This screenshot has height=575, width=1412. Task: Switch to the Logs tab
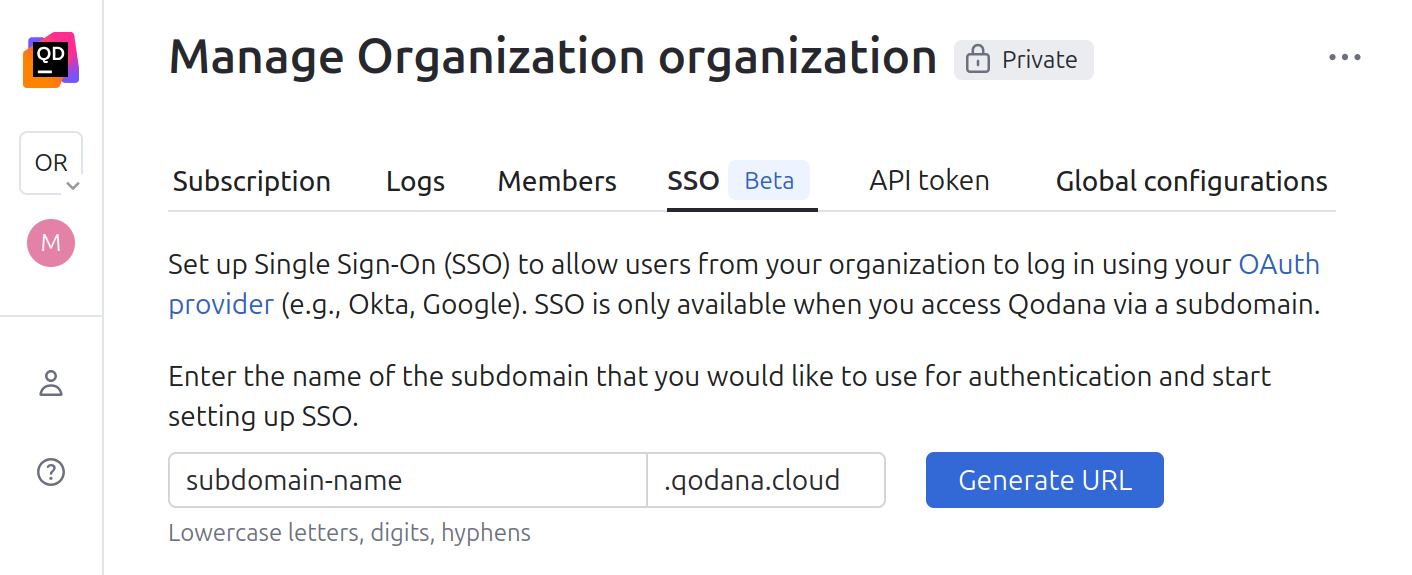pos(415,181)
